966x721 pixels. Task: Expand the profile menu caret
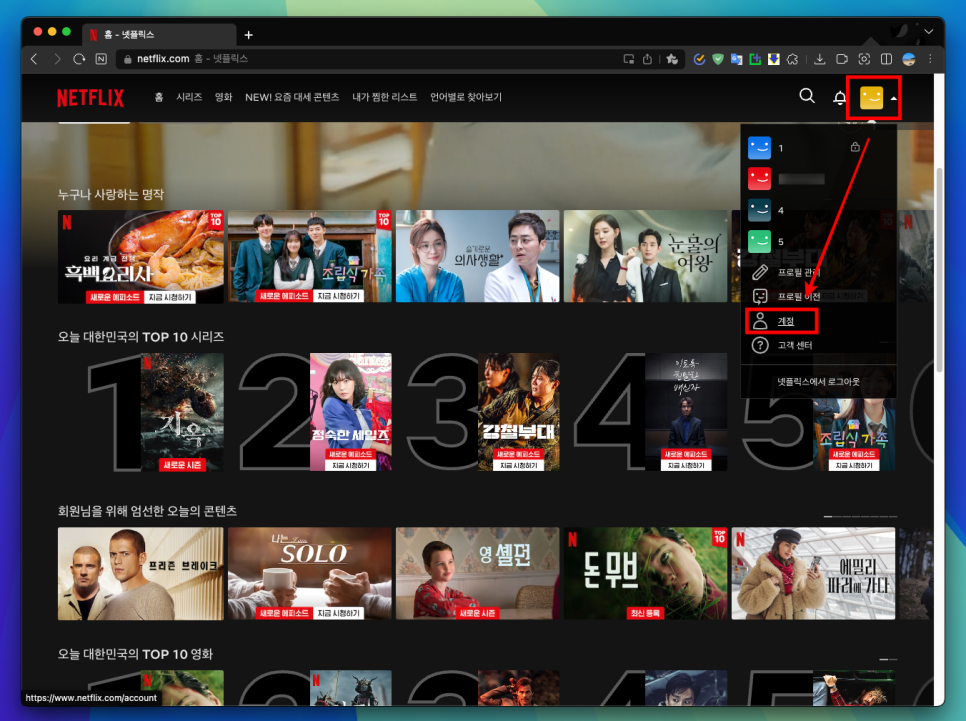click(x=893, y=98)
